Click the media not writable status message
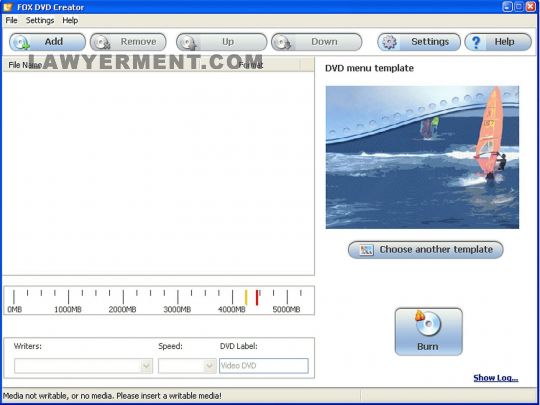 click(x=112, y=396)
